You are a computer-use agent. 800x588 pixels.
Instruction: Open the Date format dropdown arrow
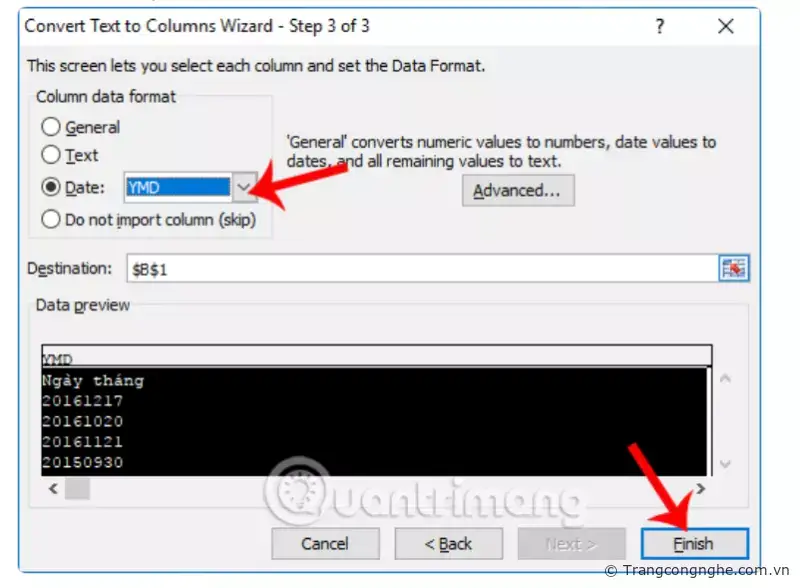point(244,187)
